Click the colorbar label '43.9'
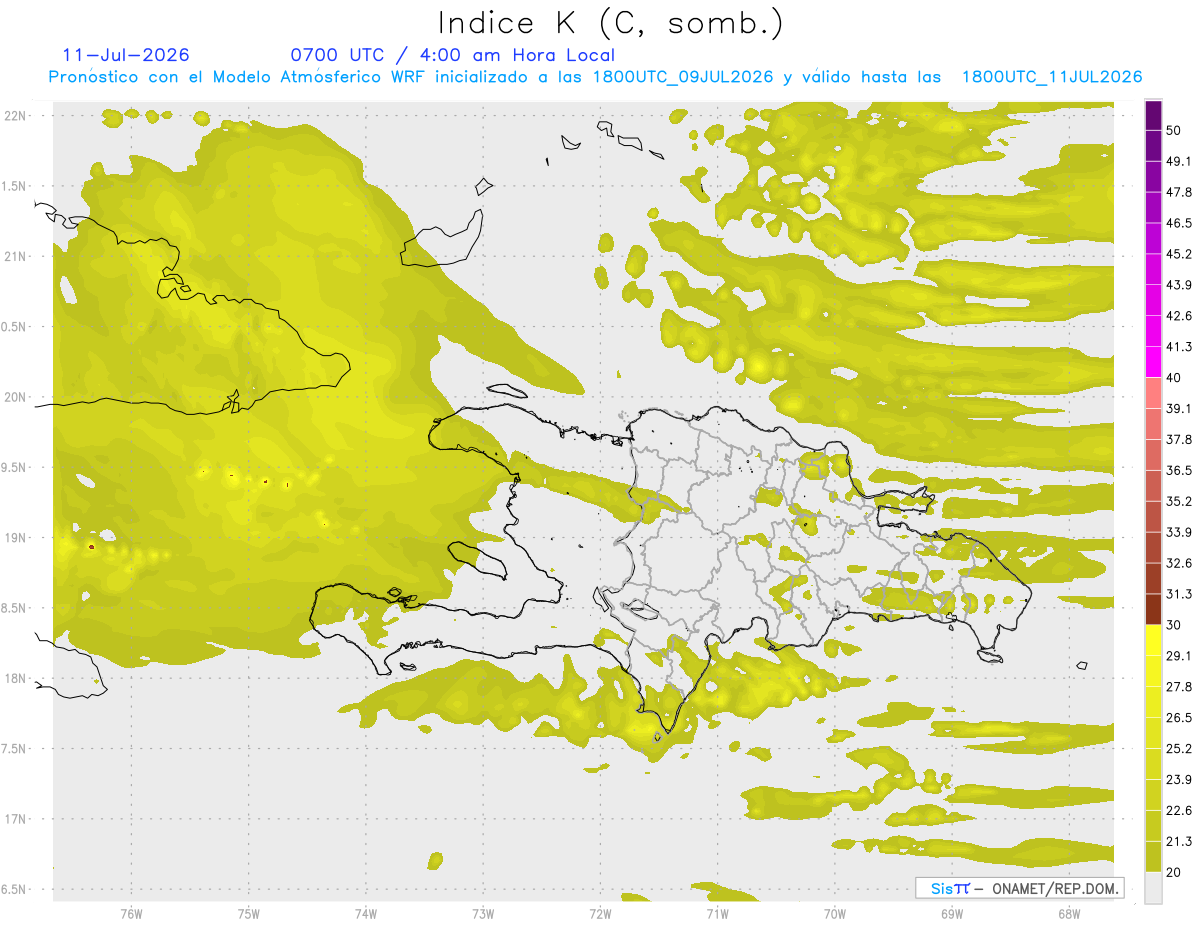1200x927 pixels. click(x=1179, y=285)
